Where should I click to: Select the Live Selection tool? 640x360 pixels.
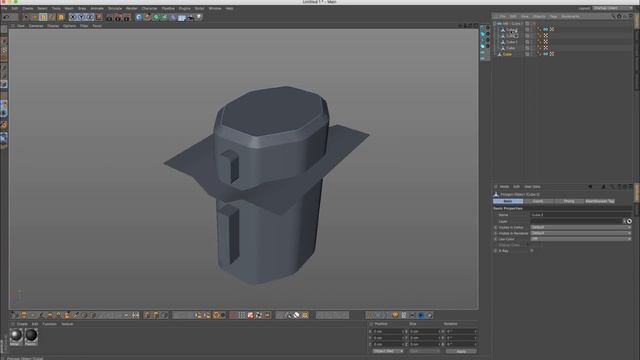[x=26, y=17]
